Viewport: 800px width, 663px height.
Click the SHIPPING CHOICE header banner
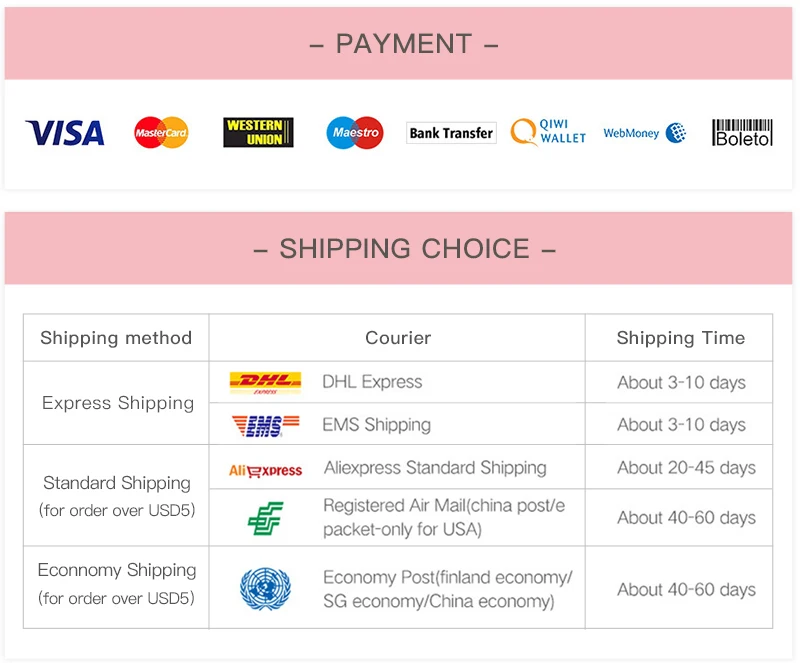coord(398,249)
